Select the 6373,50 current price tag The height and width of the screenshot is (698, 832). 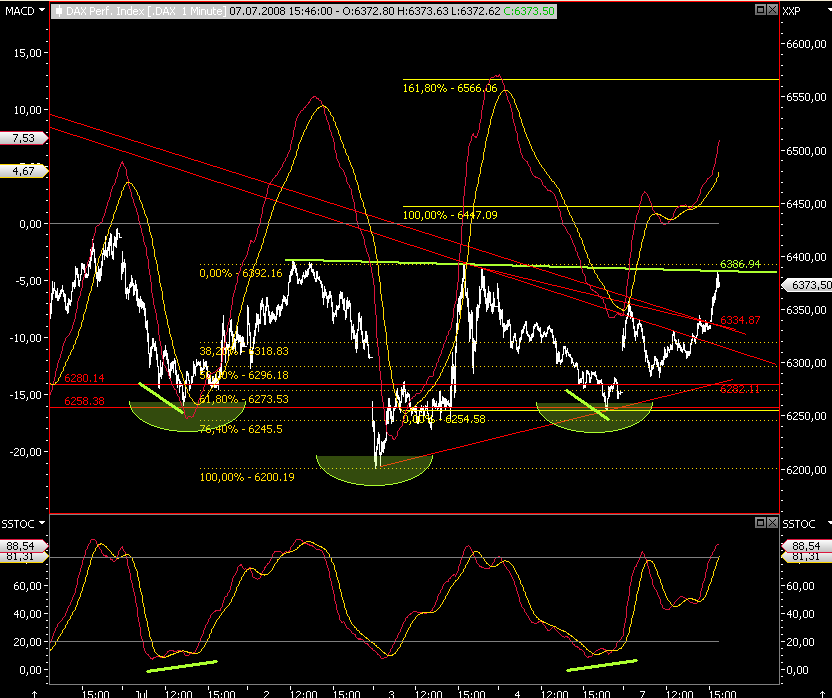coord(808,285)
